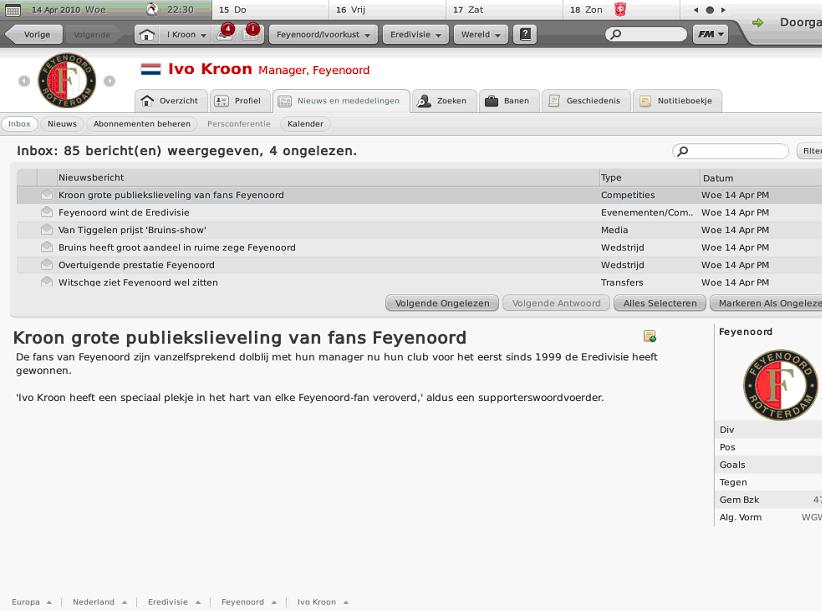Sort by the Datum column header

[761, 178]
